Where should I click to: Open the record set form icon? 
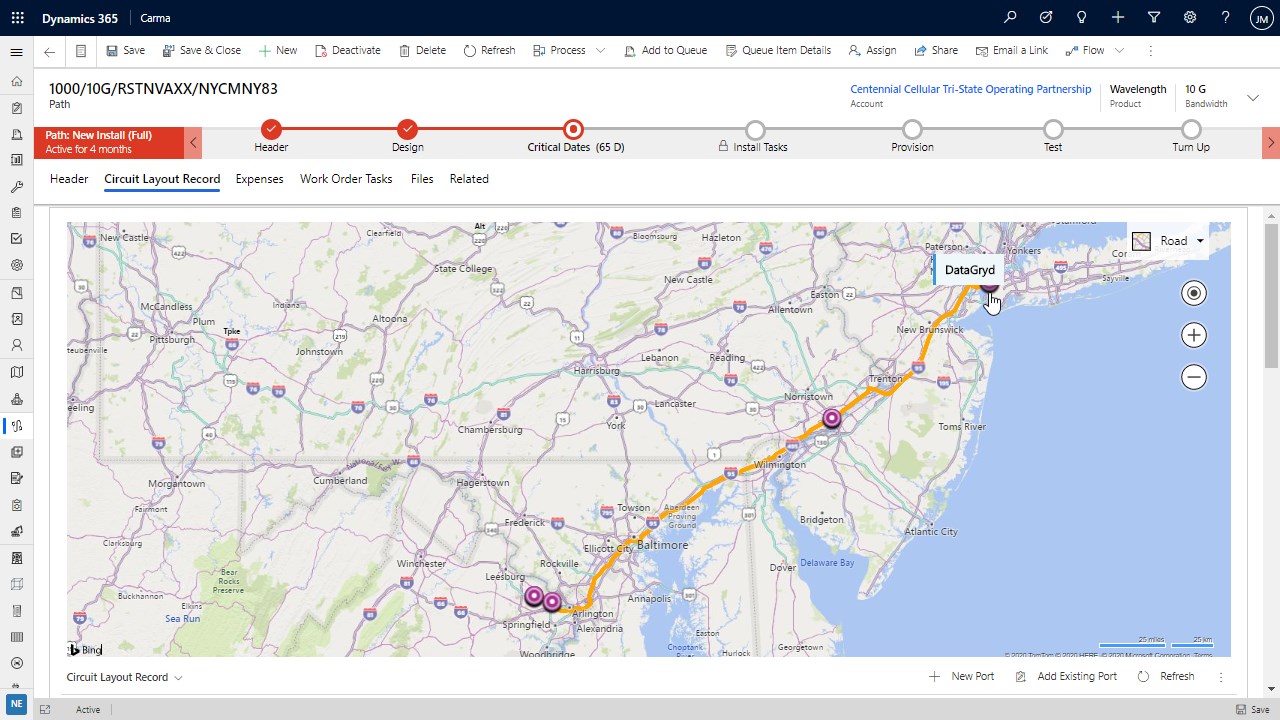coord(81,51)
